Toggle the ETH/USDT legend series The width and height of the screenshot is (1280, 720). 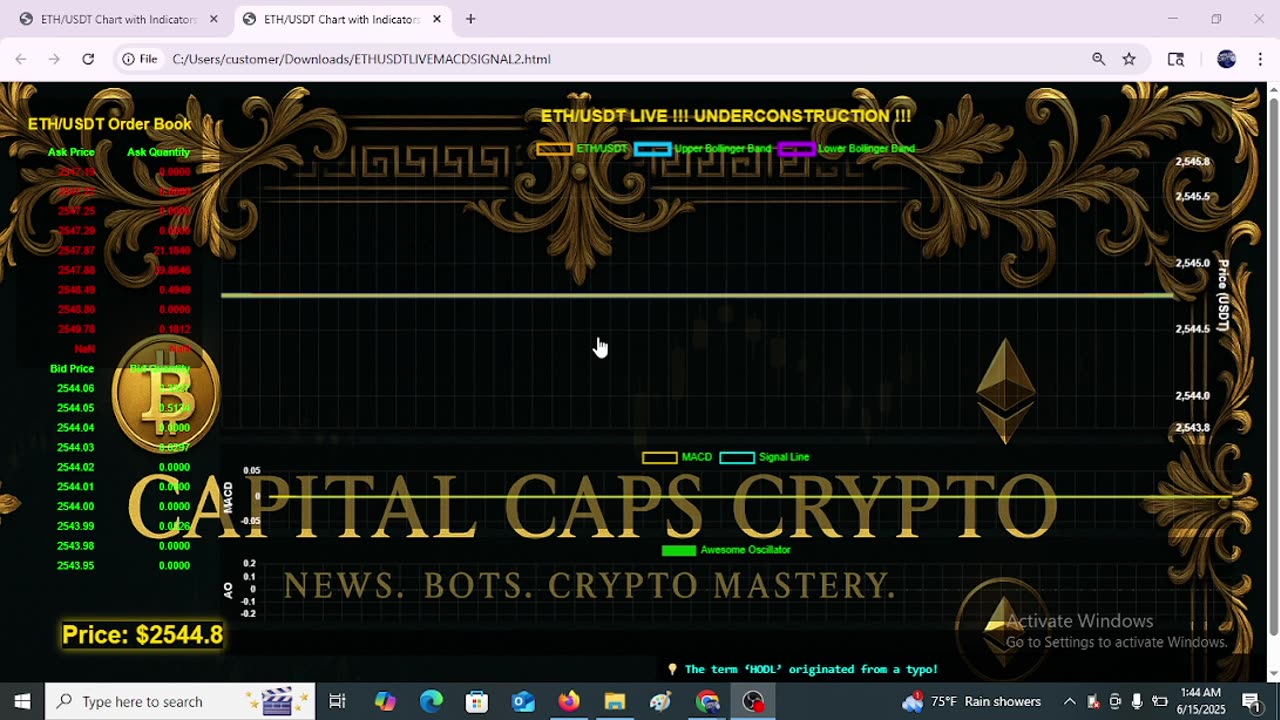click(x=582, y=149)
